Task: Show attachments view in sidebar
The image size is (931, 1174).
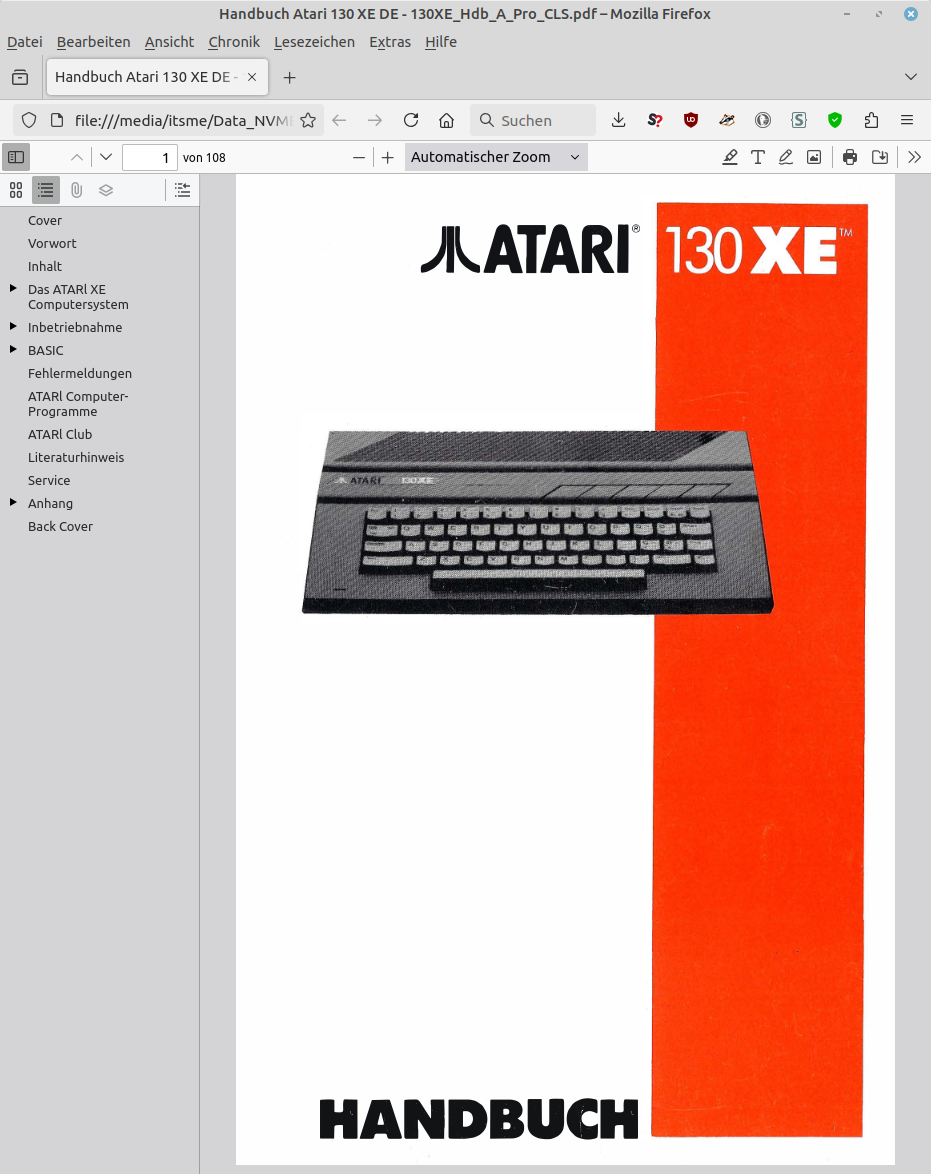Action: tap(76, 190)
